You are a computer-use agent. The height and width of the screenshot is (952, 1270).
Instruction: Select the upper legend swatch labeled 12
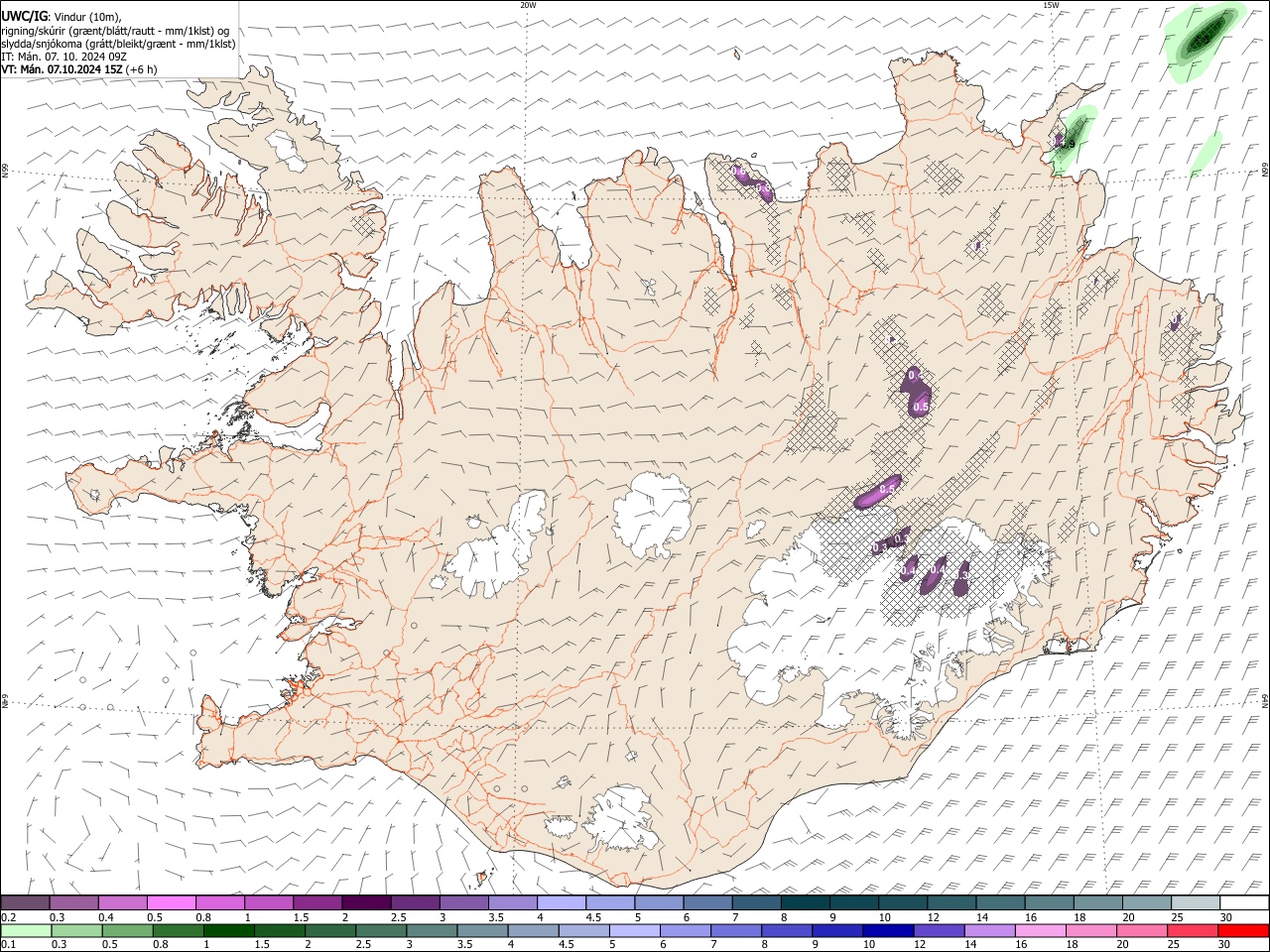951,902
